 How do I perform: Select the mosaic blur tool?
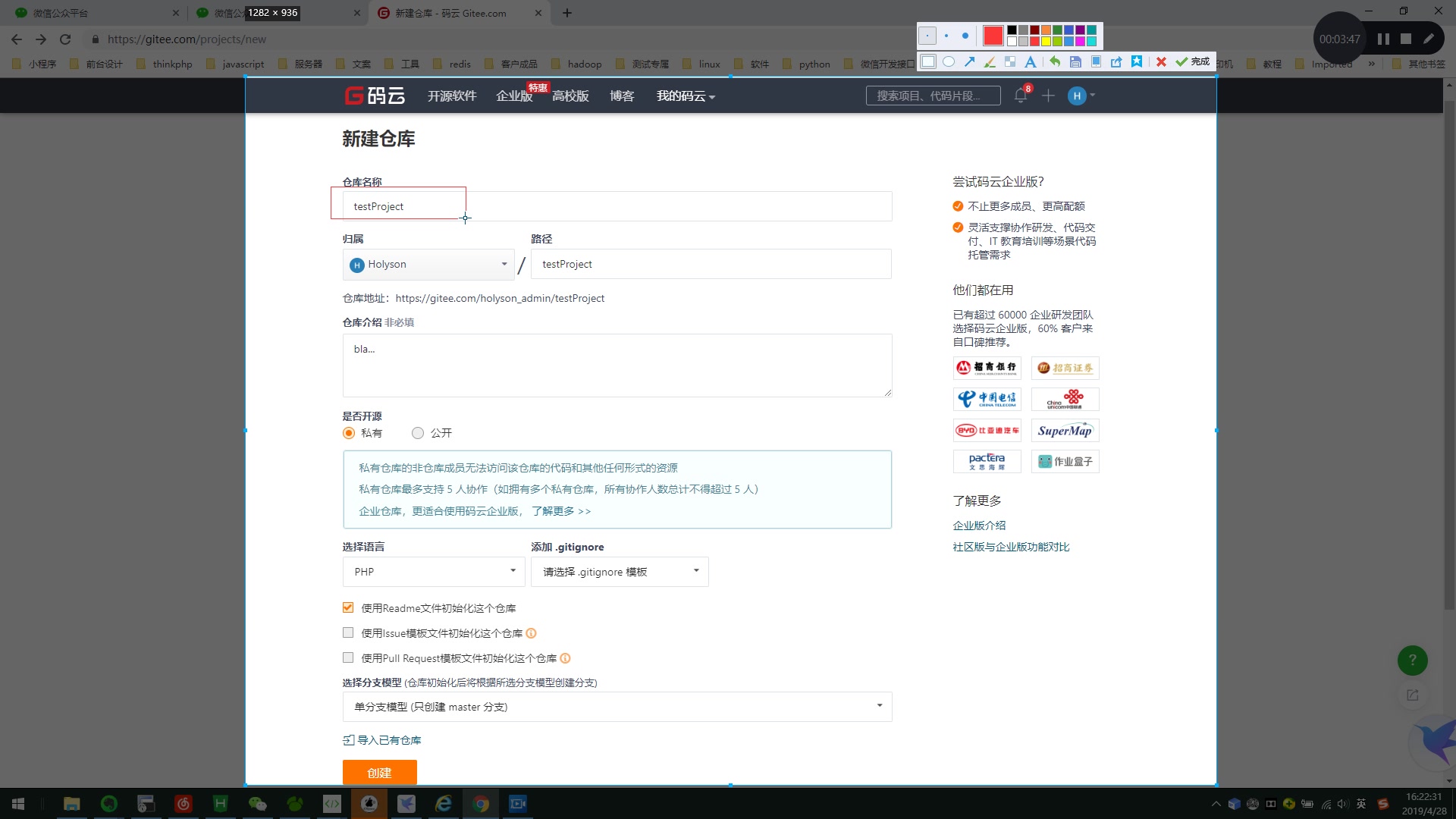pyautogui.click(x=1010, y=61)
